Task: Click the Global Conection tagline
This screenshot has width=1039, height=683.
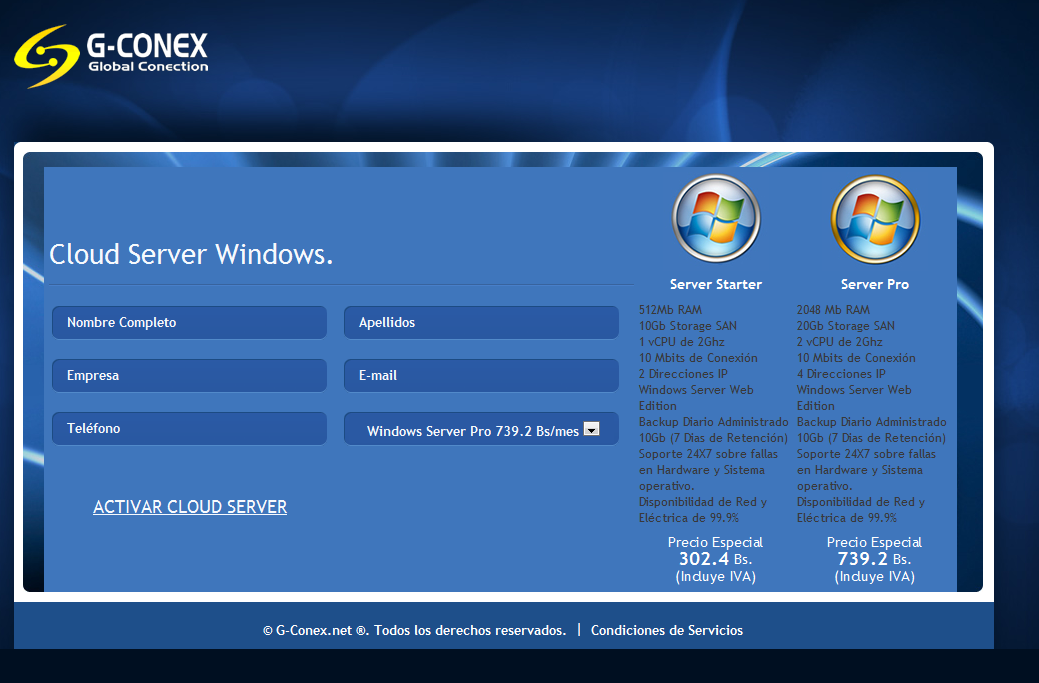Action: pos(148,66)
